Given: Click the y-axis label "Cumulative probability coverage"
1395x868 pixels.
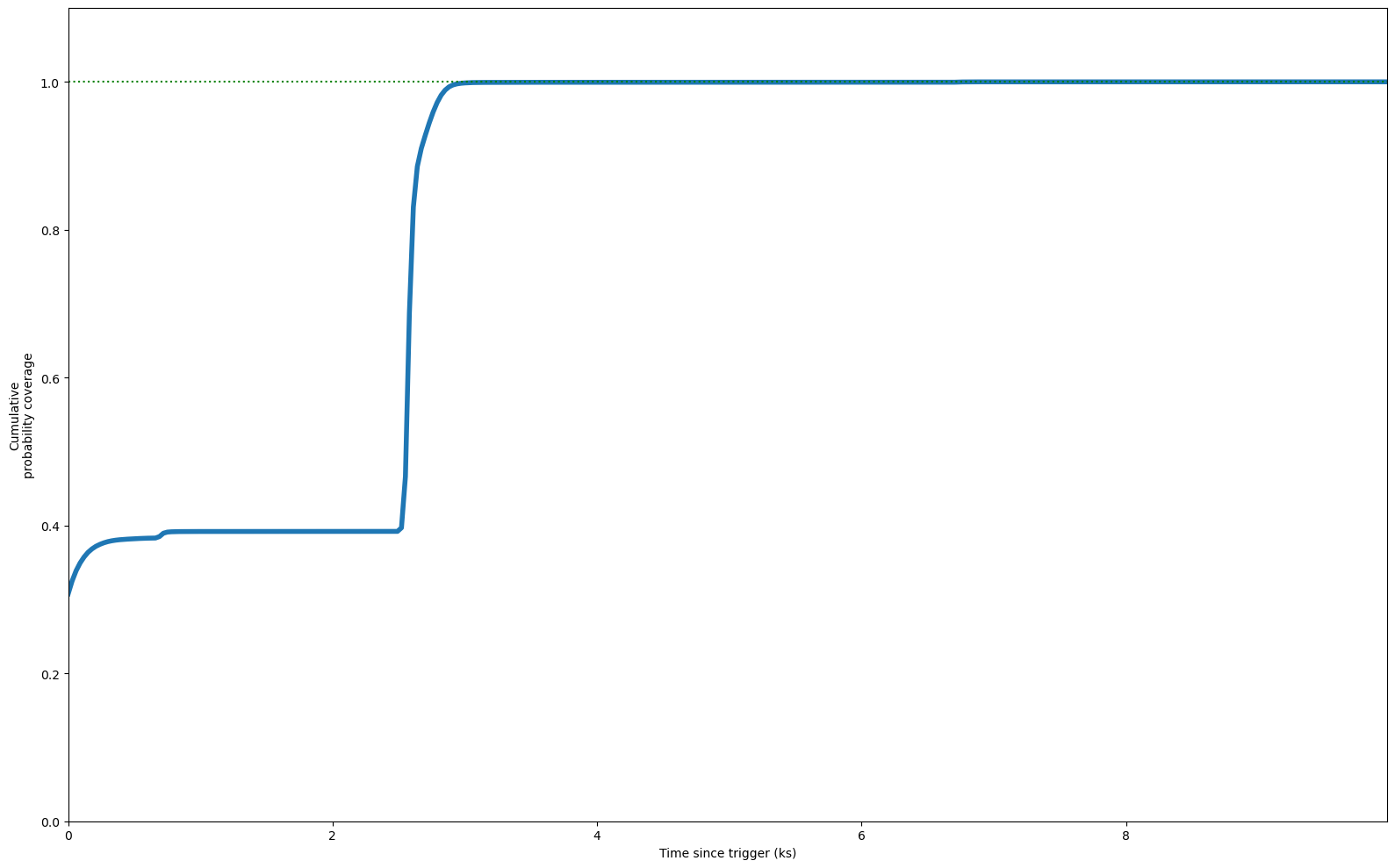Looking at the screenshot, I should 21,415.
